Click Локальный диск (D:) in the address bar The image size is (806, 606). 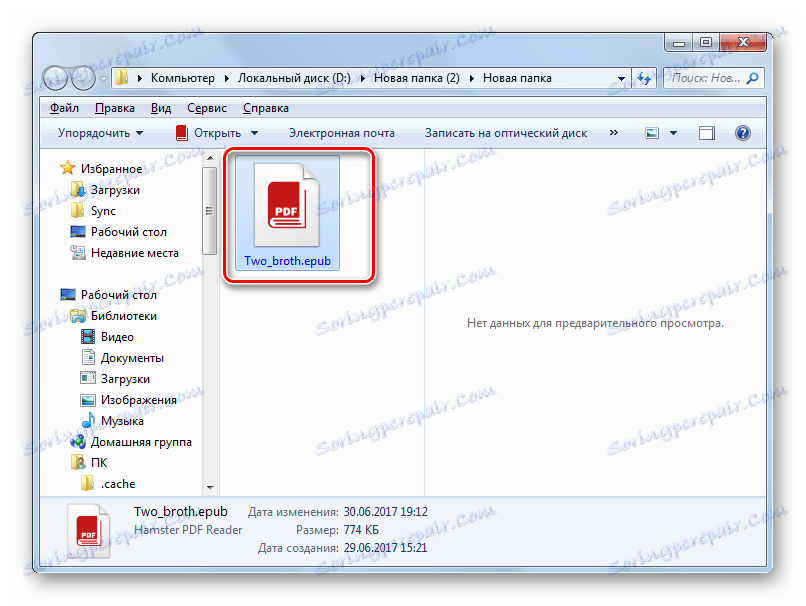pyautogui.click(x=294, y=78)
